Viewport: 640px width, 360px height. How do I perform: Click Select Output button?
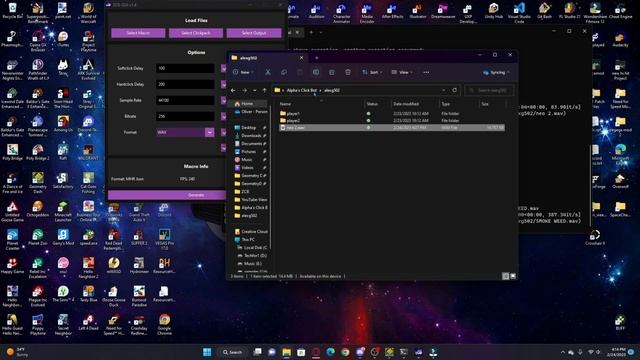(x=254, y=33)
